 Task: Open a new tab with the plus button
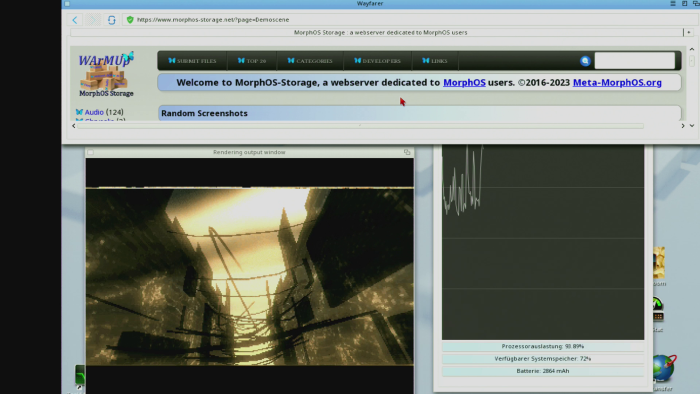[689, 32]
